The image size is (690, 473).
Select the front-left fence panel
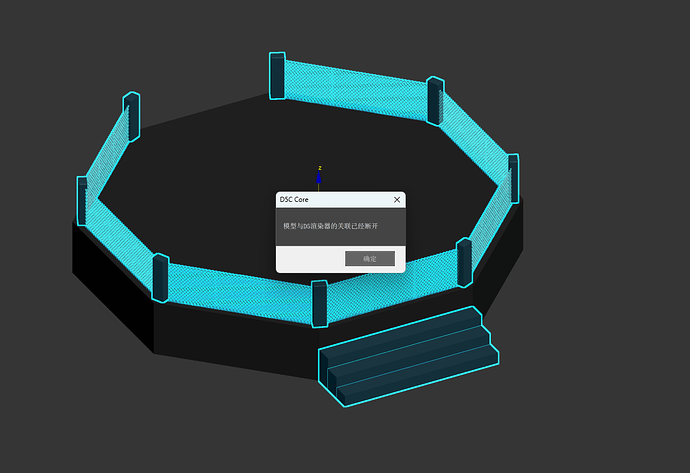[238, 292]
